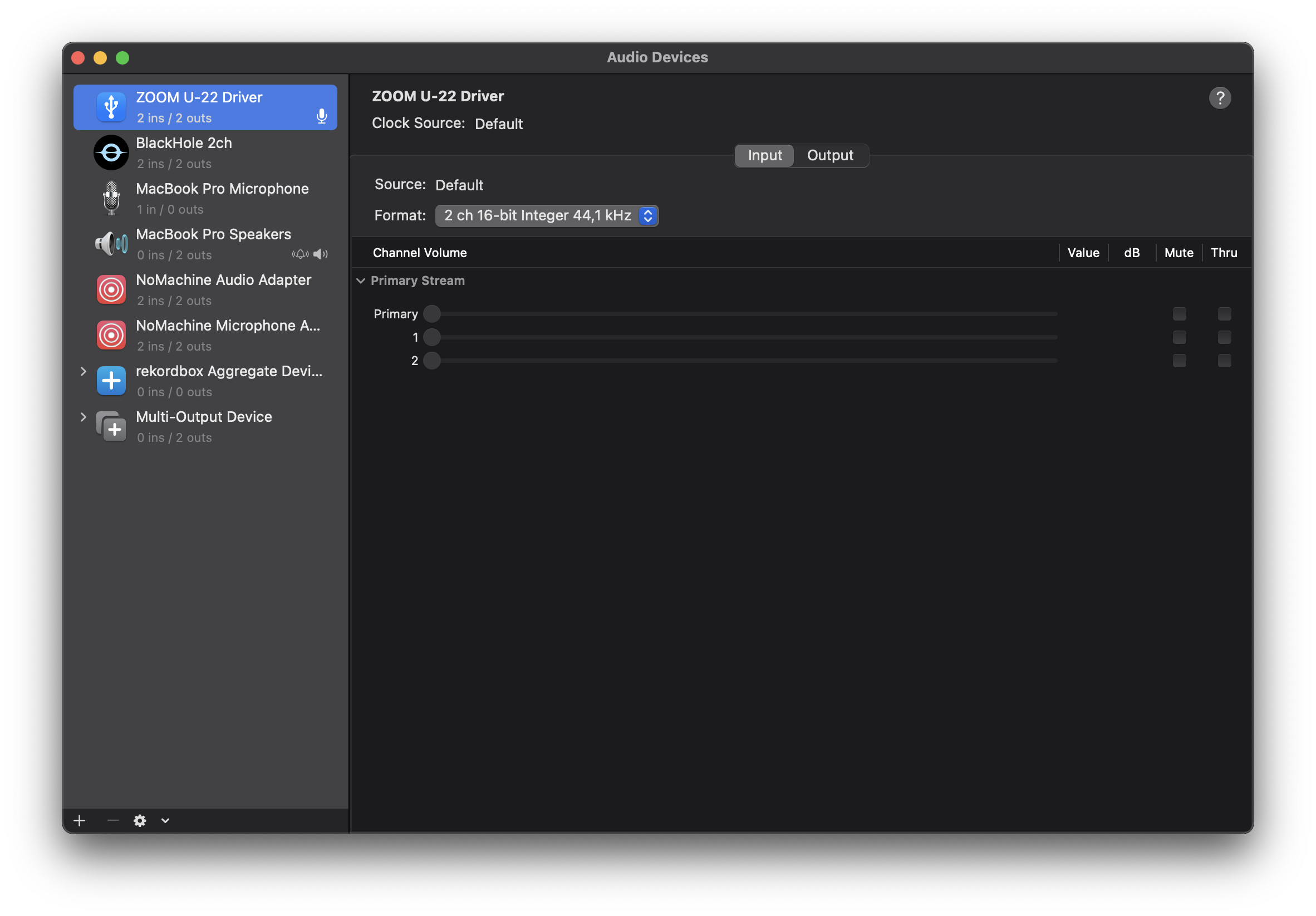This screenshot has height=916, width=1316.
Task: Click the channel 1 volume slider
Action: [x=740, y=337]
